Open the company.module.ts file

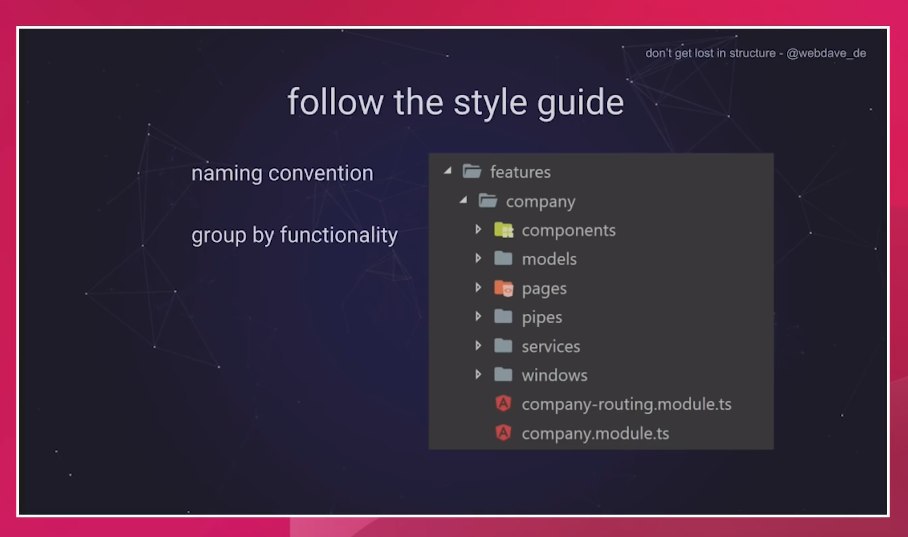click(x=595, y=434)
